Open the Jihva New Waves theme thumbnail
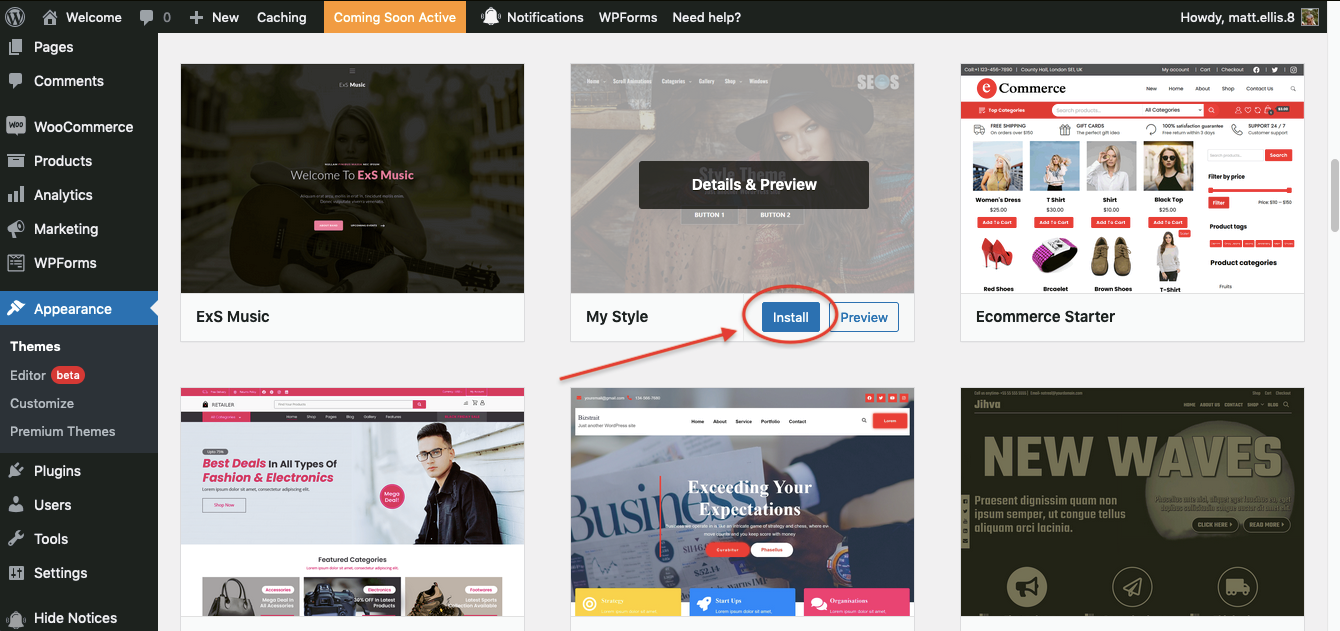 1132,502
